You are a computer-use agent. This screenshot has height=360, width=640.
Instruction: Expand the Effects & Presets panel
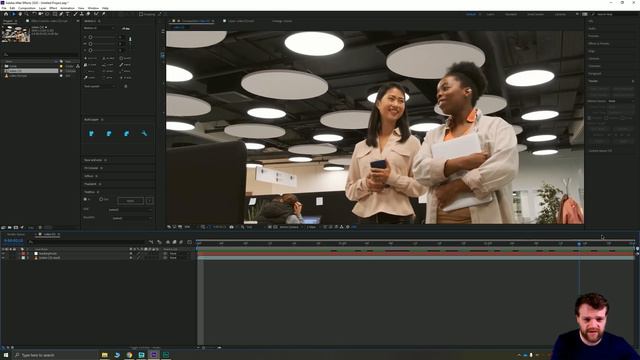[x=598, y=43]
